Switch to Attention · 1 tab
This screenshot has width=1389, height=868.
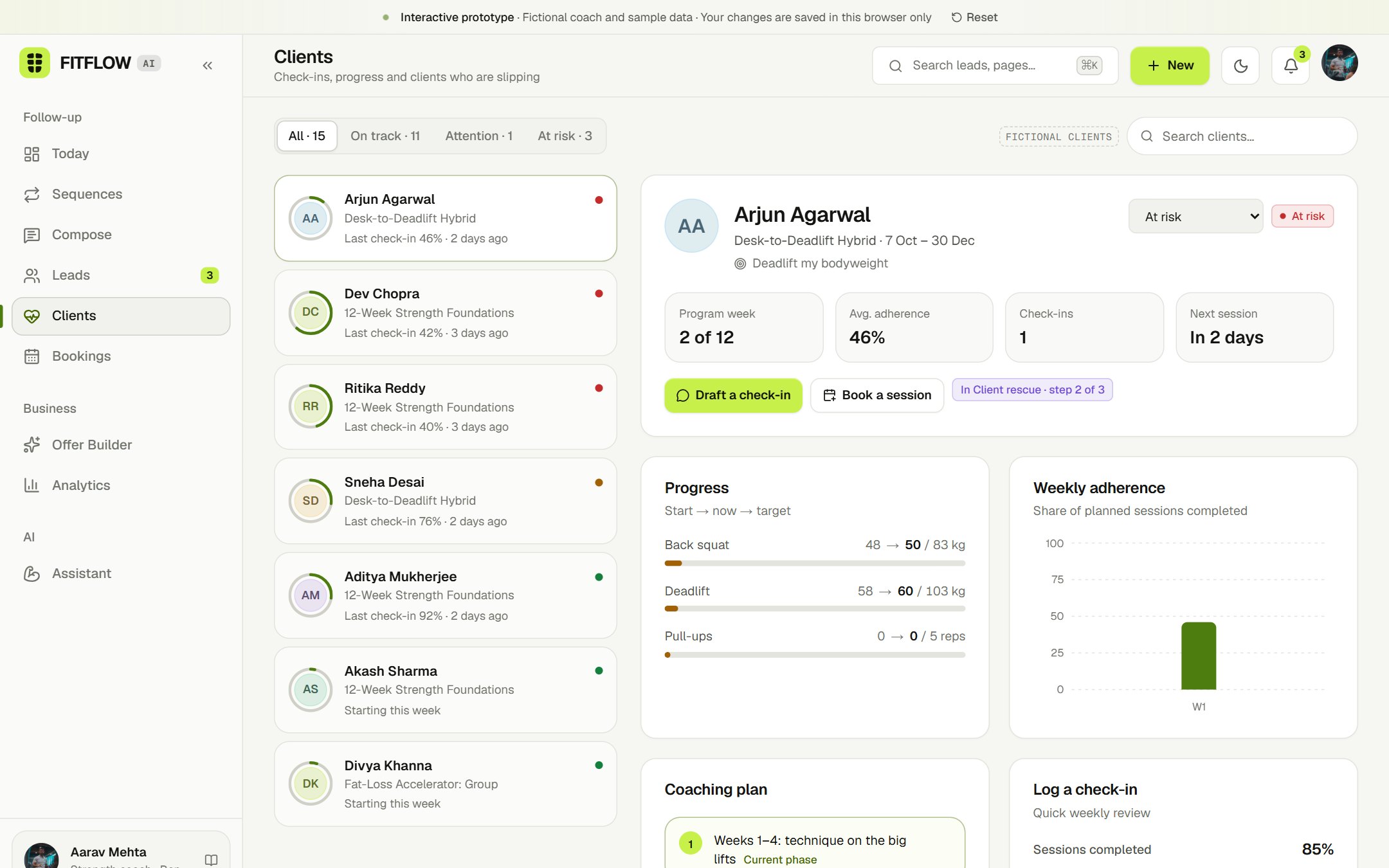pyautogui.click(x=478, y=136)
